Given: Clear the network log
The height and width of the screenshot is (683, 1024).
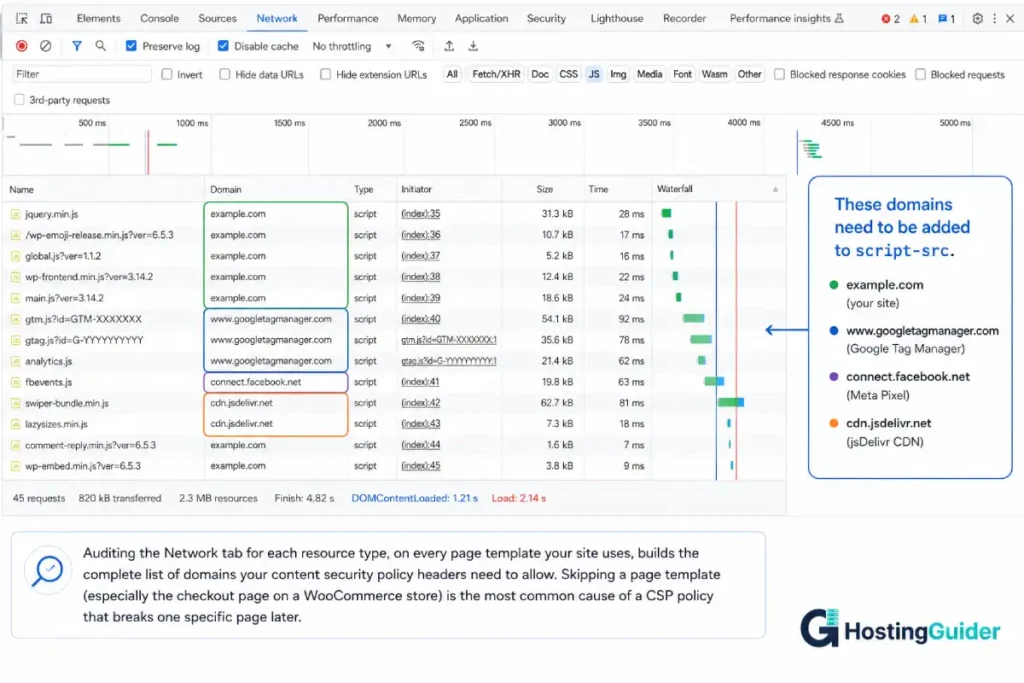Looking at the screenshot, I should [45, 46].
